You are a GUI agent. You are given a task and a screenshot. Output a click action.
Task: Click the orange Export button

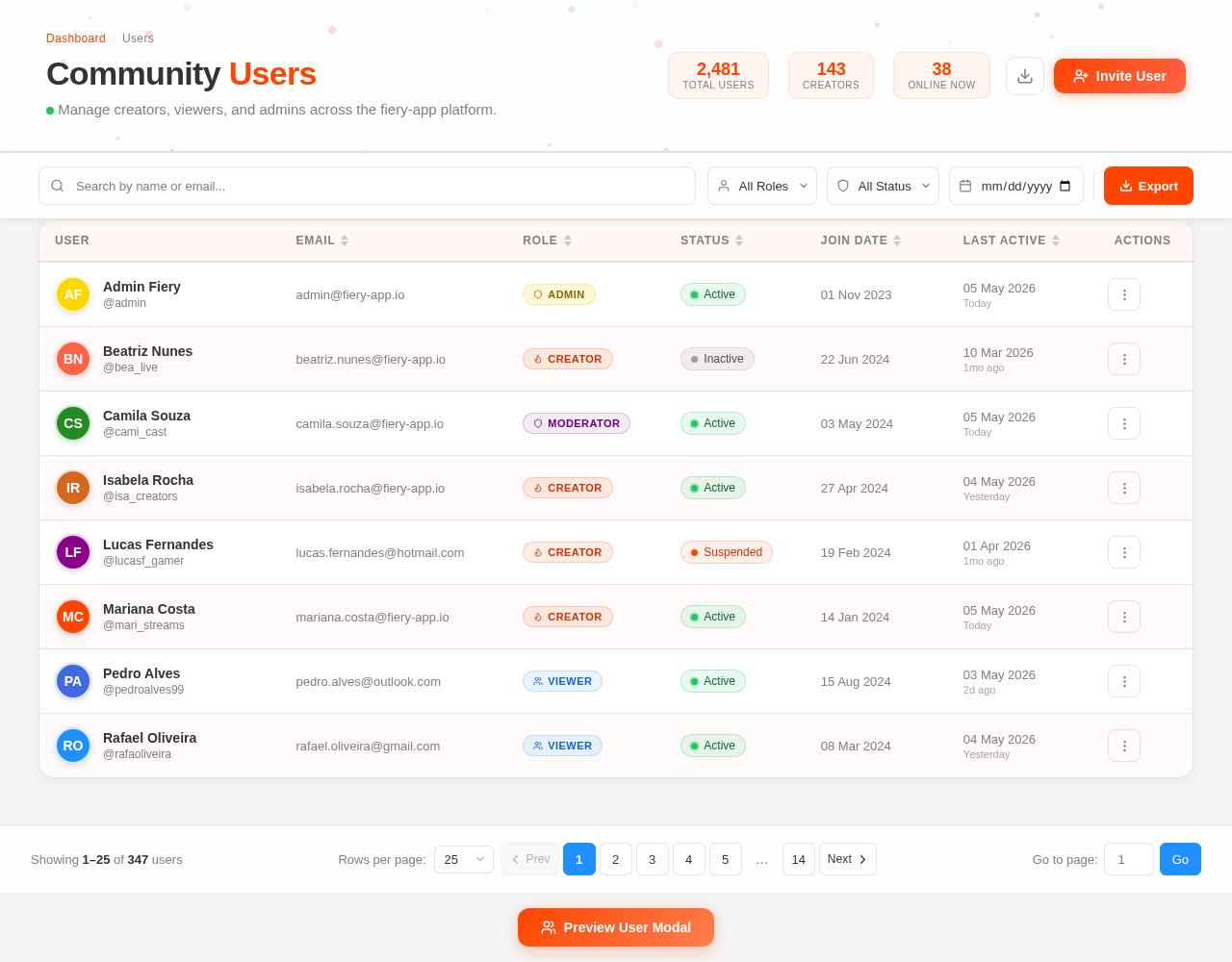(1148, 186)
